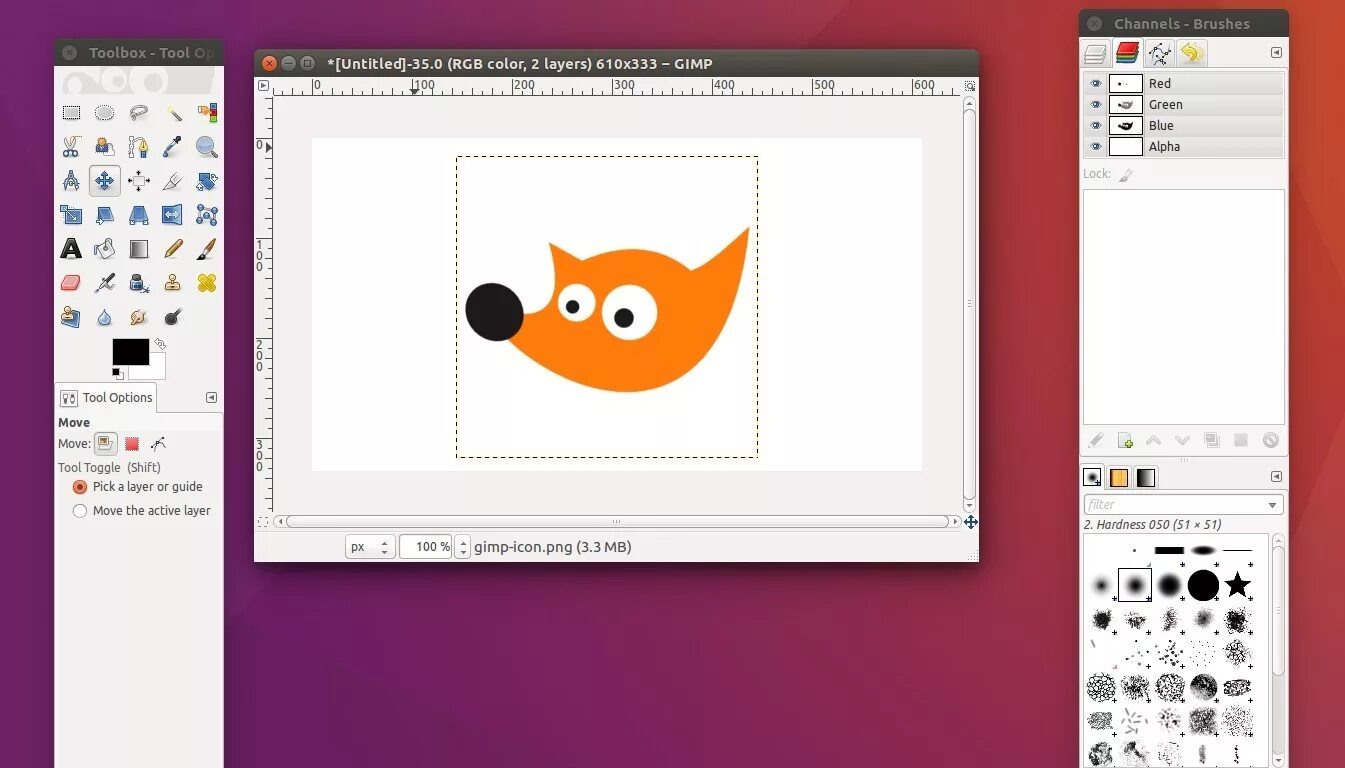Select the Ink tool
Screen dimensions: 1345x768
(x=138, y=283)
